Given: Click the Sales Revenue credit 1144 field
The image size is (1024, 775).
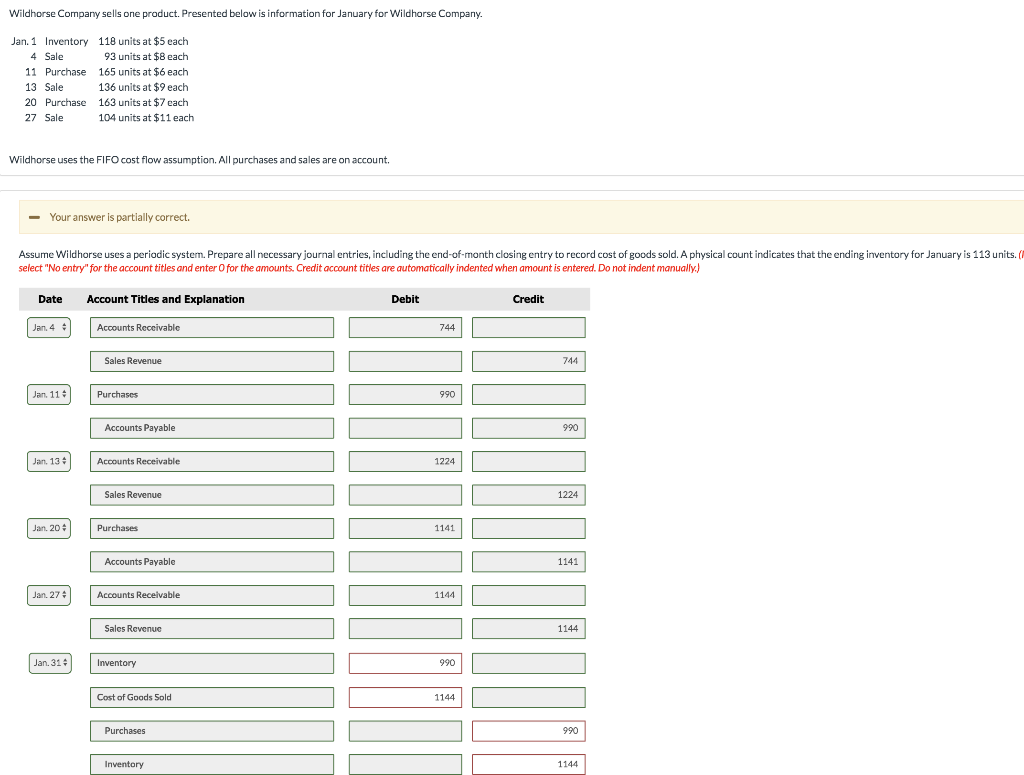Looking at the screenshot, I should pos(528,629).
